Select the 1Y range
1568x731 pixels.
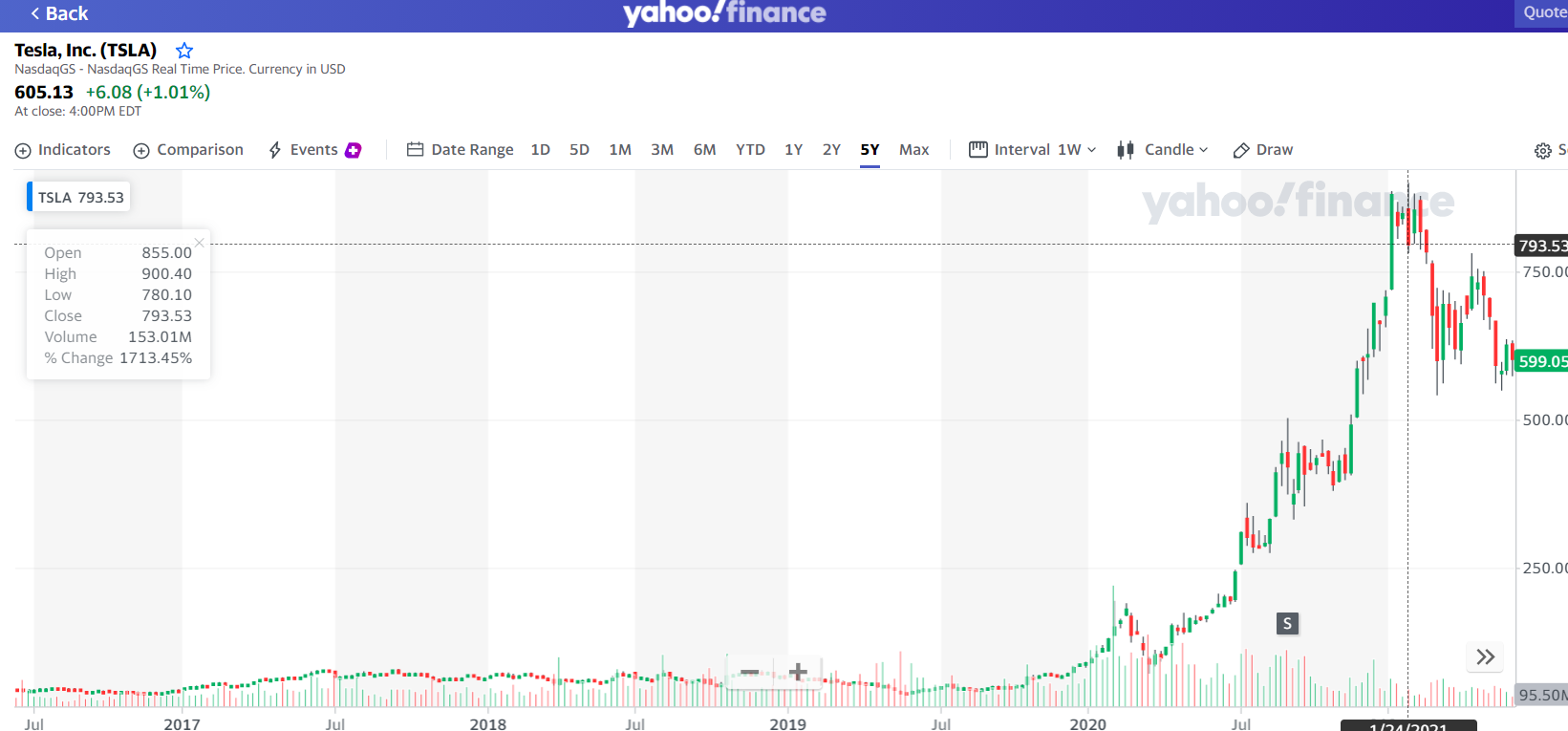click(794, 150)
